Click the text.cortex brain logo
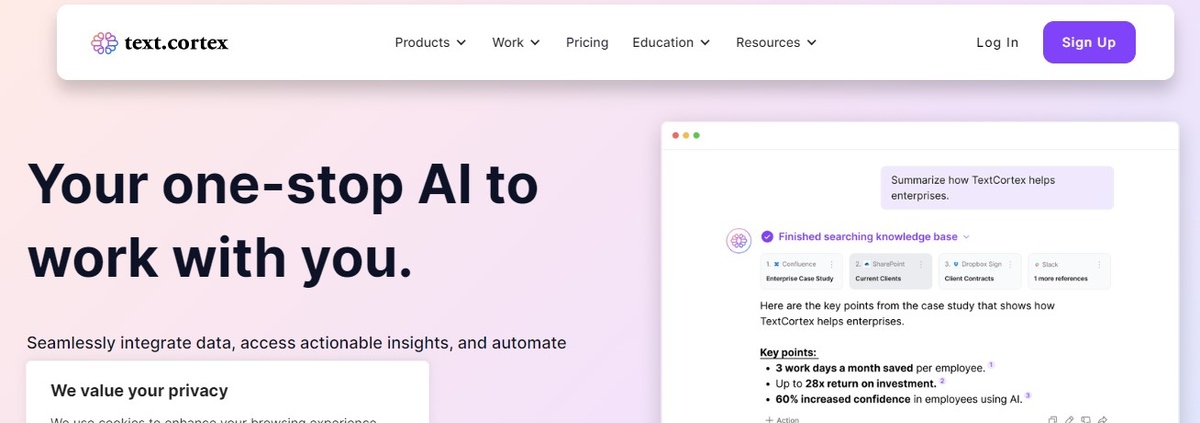1200x423 pixels. (x=105, y=42)
